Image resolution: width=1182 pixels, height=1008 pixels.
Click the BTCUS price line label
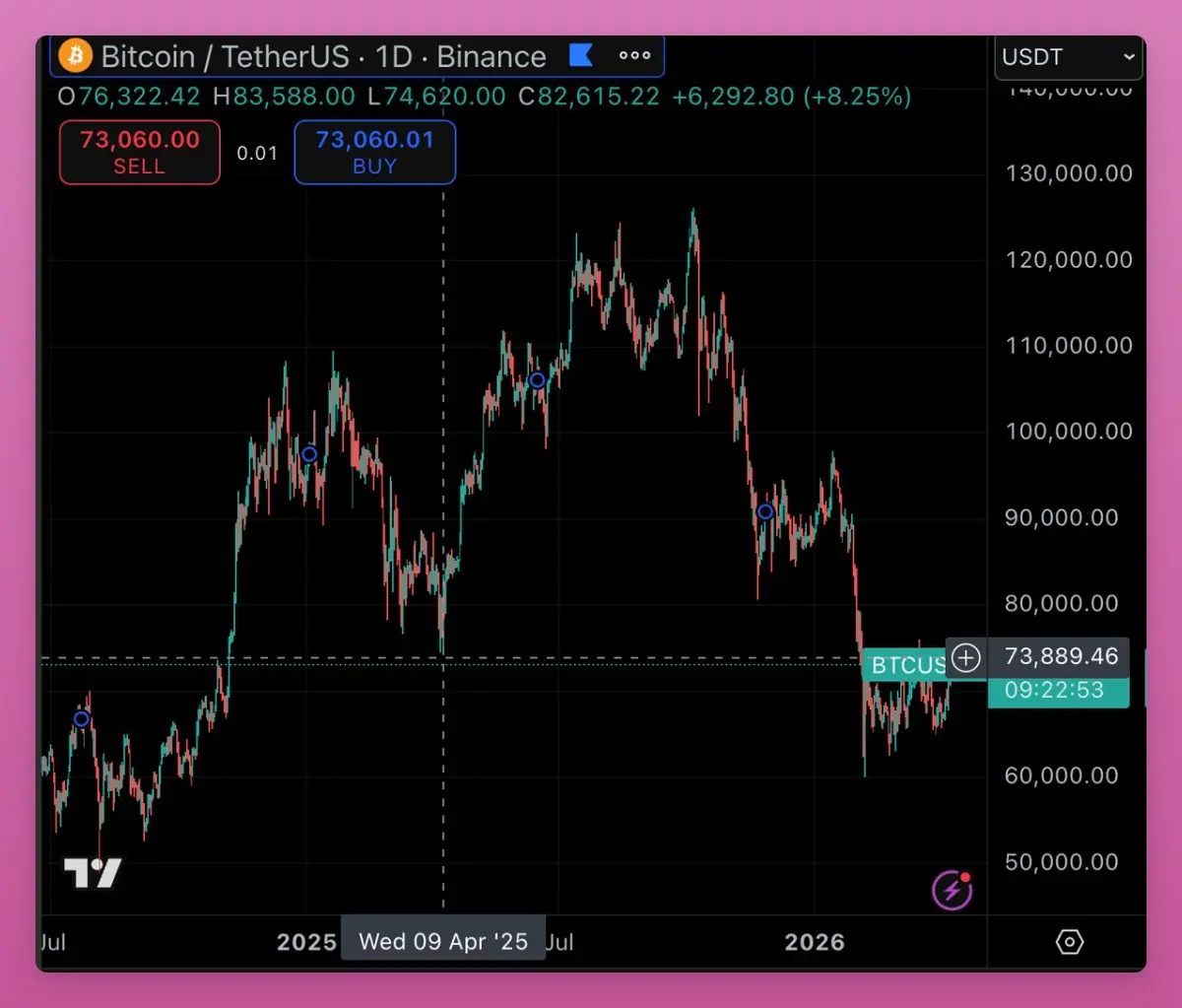click(904, 665)
